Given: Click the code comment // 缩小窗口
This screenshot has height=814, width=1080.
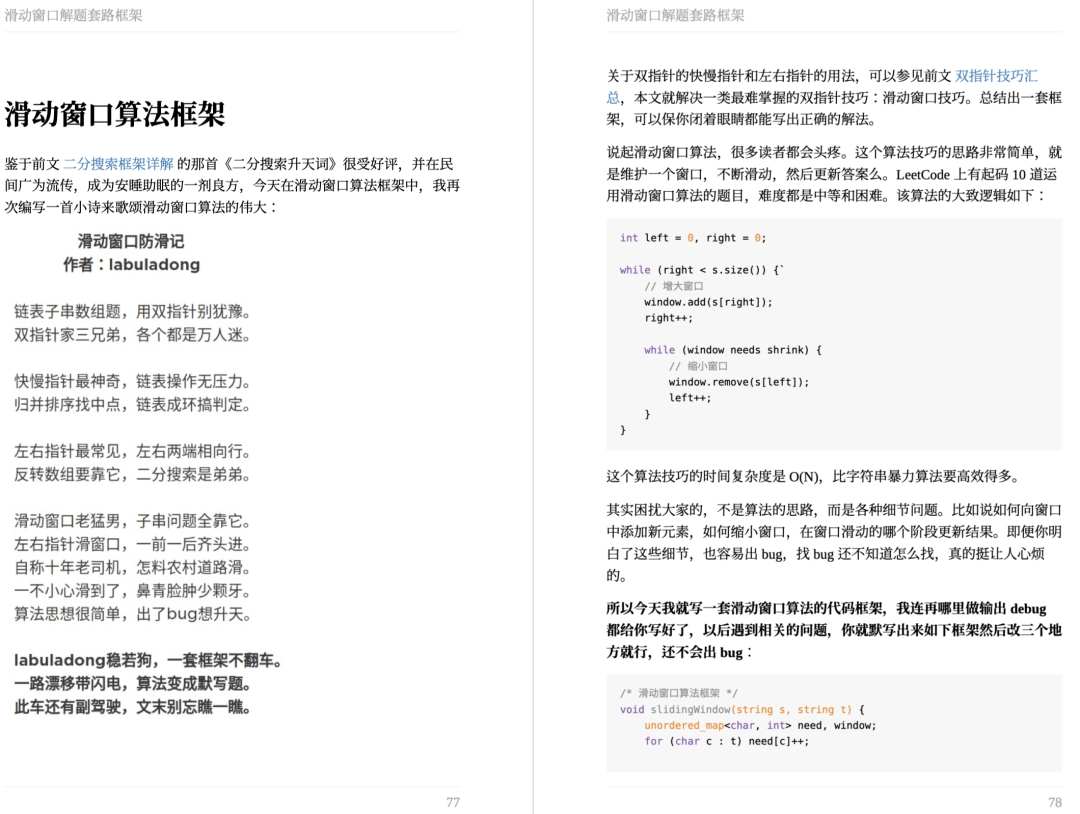Looking at the screenshot, I should (698, 366).
